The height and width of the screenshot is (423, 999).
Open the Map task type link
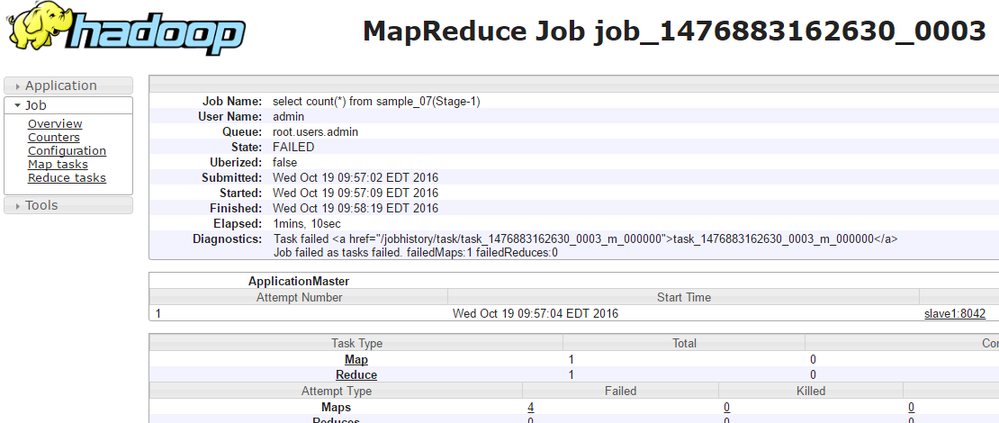[x=356, y=360]
